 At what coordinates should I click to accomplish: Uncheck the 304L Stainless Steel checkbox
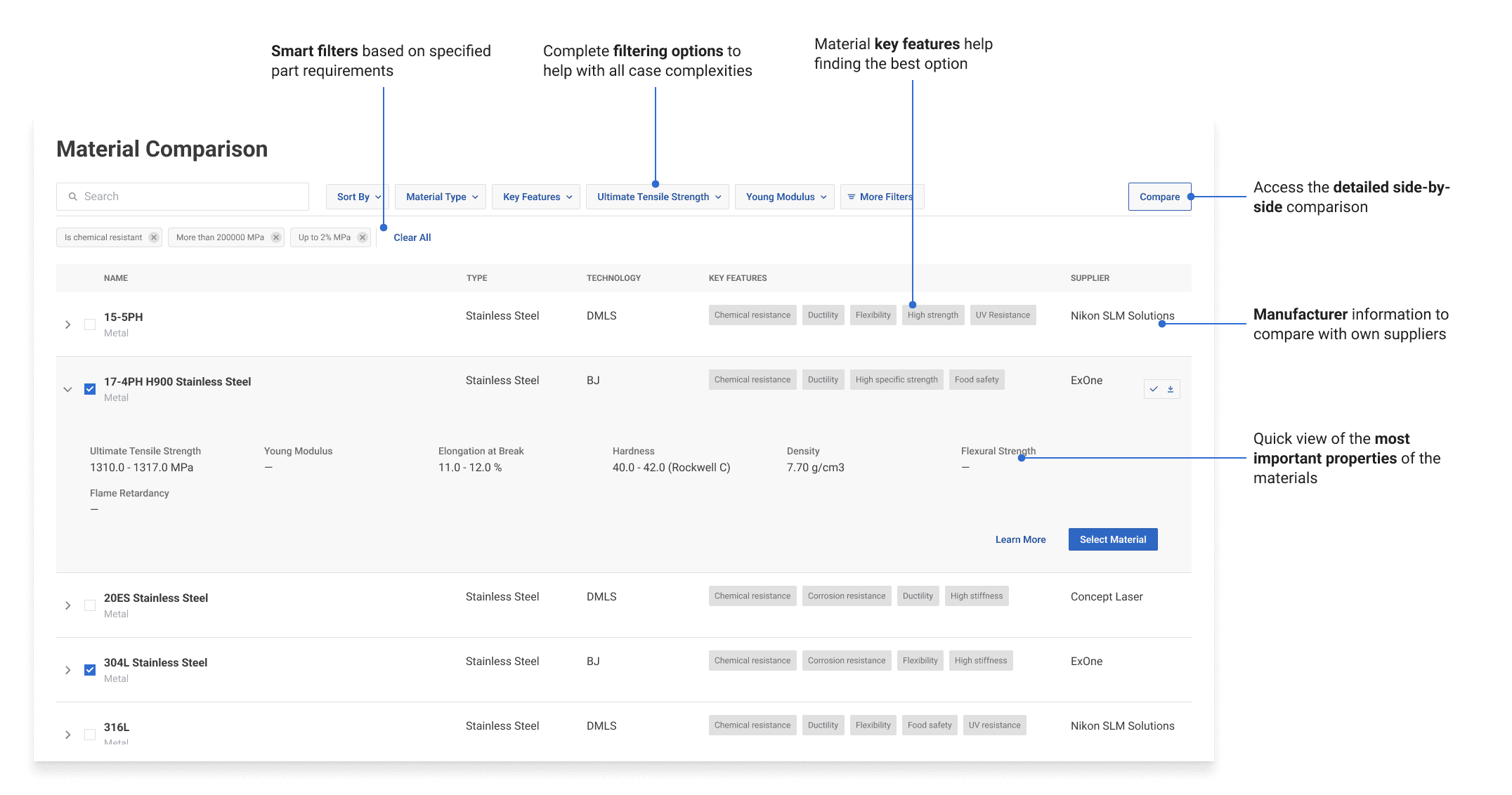90,670
